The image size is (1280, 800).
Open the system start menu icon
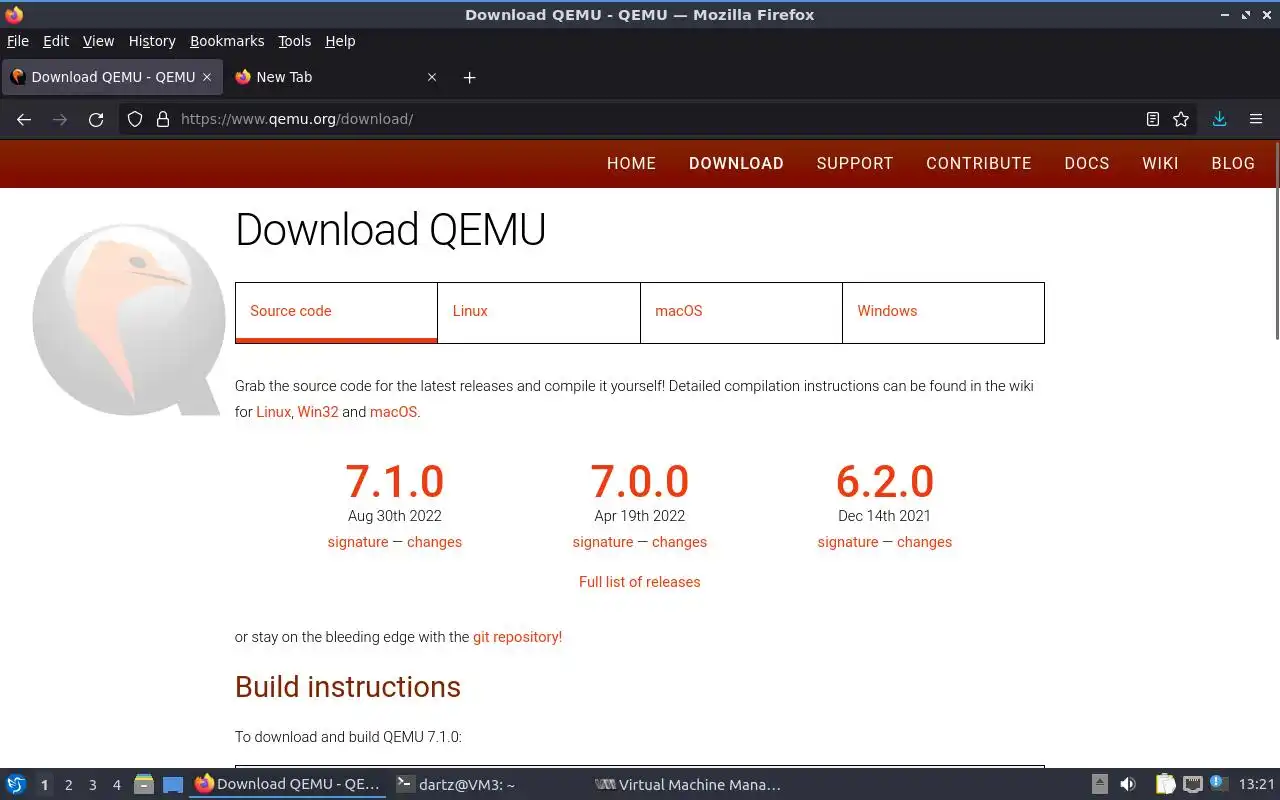click(x=16, y=784)
